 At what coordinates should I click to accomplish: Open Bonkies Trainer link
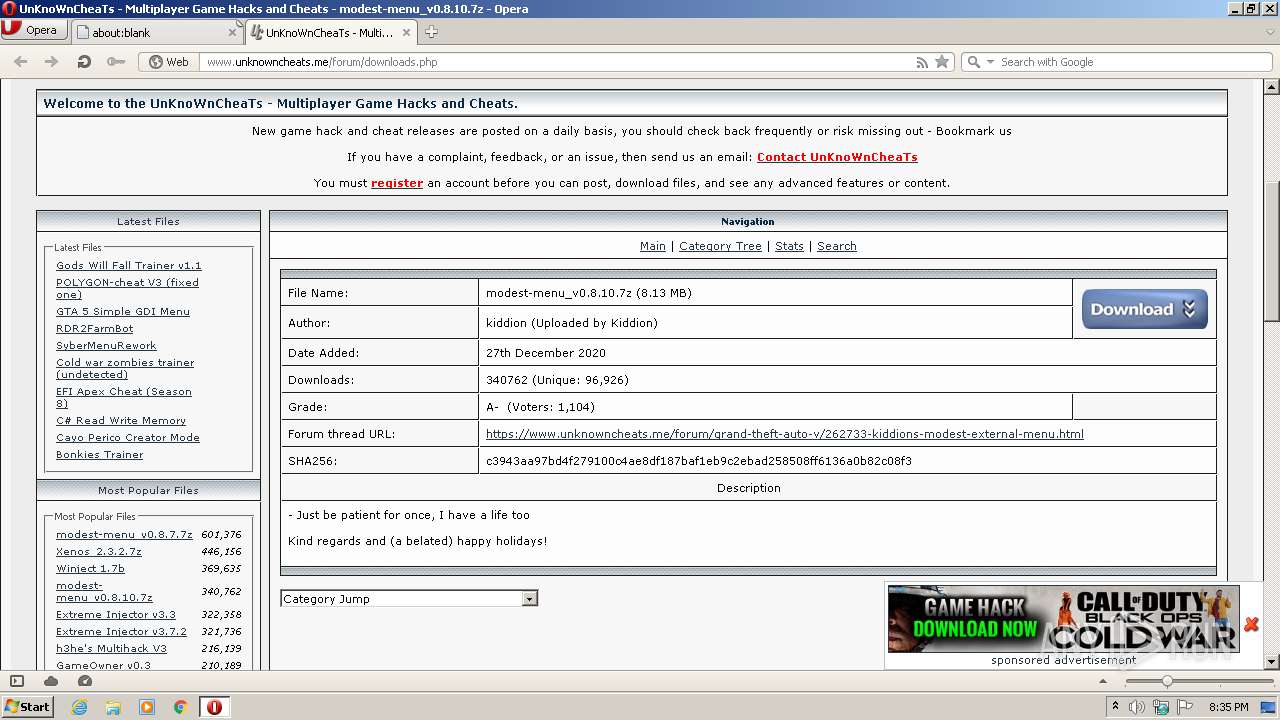(100, 455)
